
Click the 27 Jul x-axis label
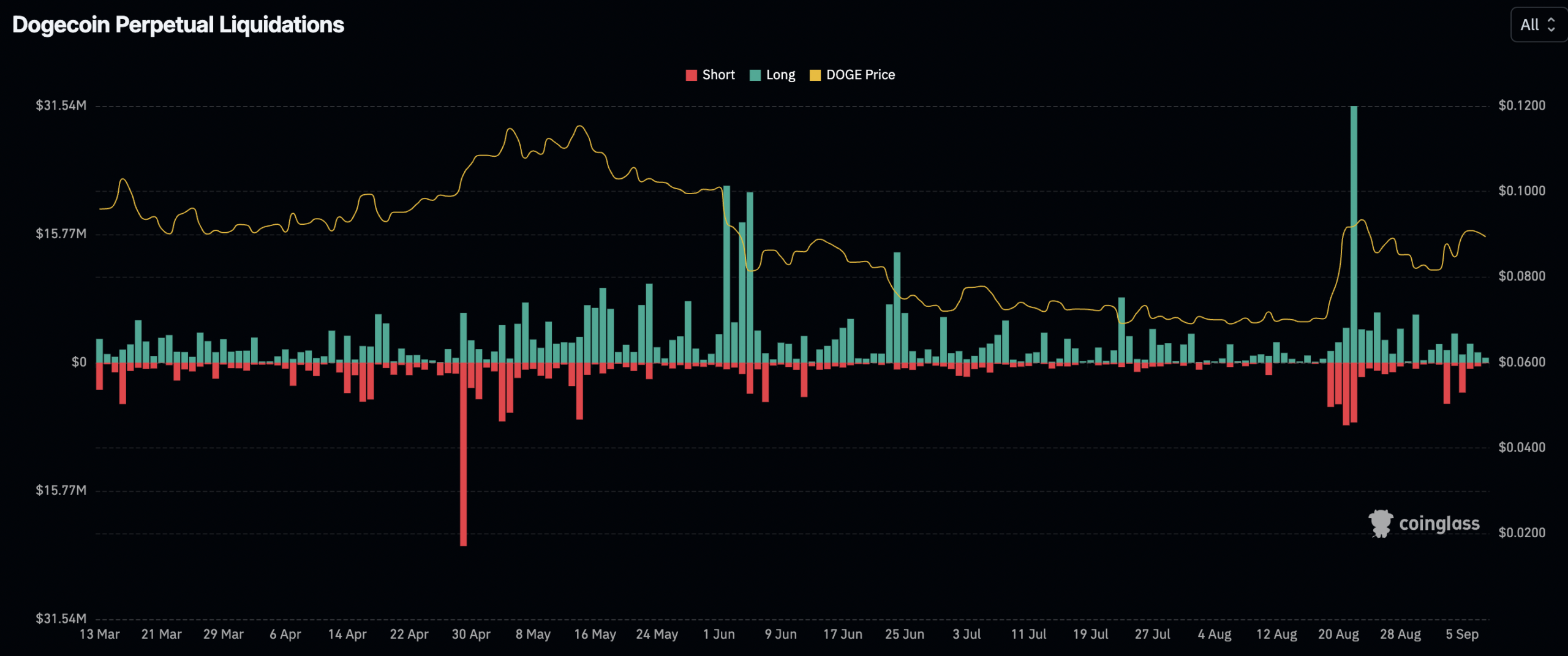click(x=1152, y=634)
